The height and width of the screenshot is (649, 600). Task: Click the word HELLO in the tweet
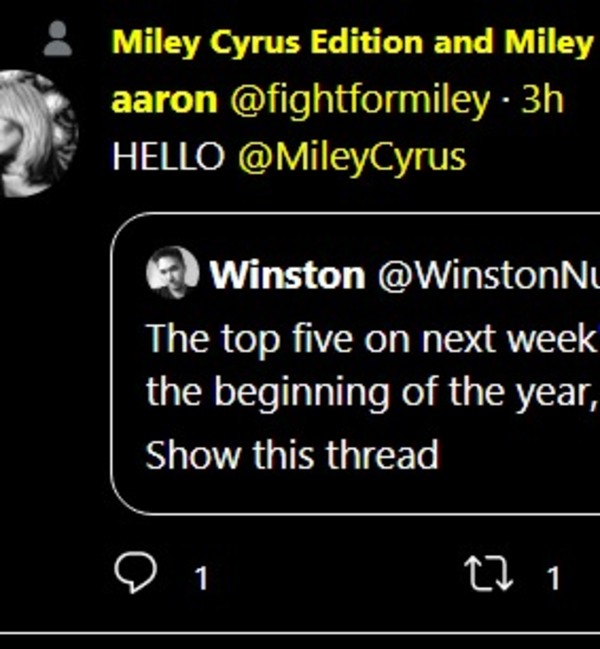pyautogui.click(x=168, y=157)
